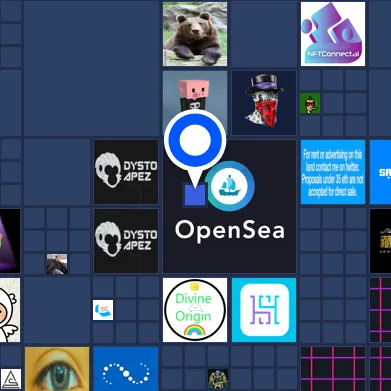This screenshot has height=391, width=391.
Task: Click the brown bear land tile
Action: pos(195,34)
